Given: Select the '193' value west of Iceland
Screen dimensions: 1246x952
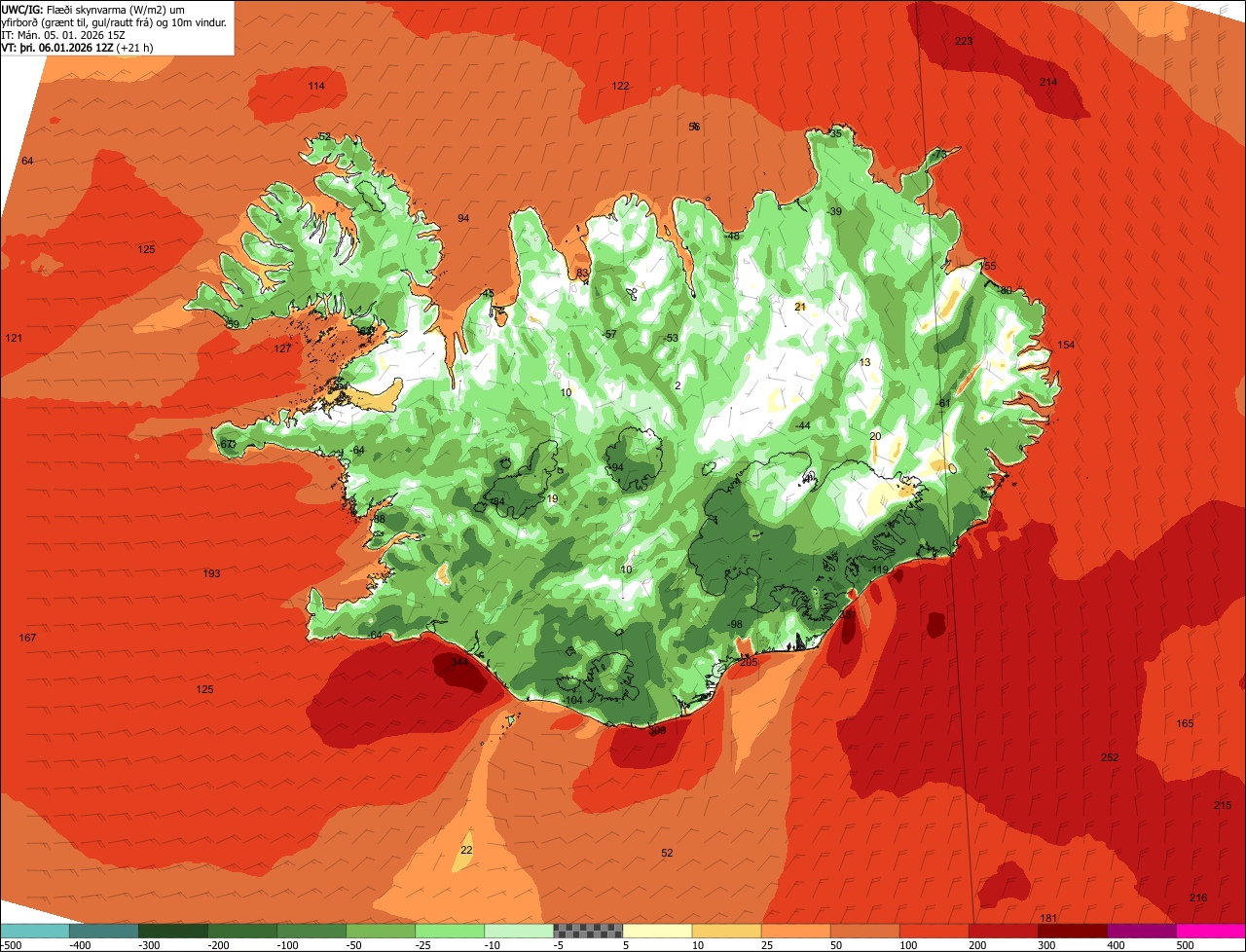Looking at the screenshot, I should tap(211, 573).
